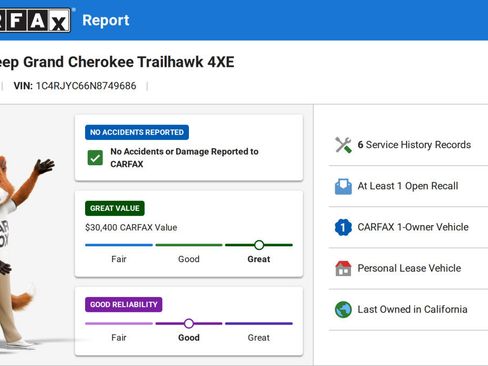Click the Great label under reliability slider
This screenshot has width=488, height=366.
click(x=259, y=338)
